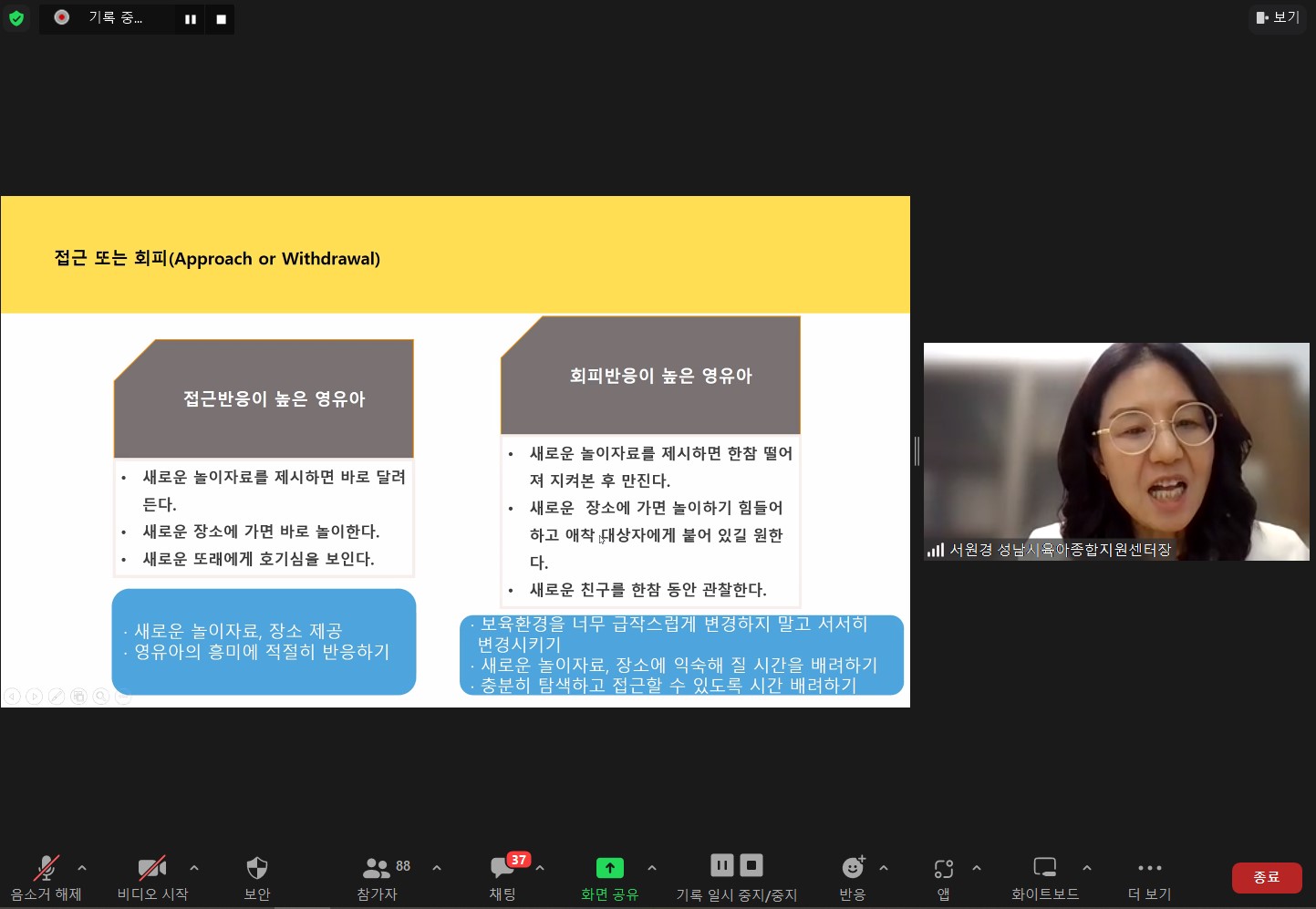Expand whiteboard options arrow beside 화이트보드

pos(1087,868)
